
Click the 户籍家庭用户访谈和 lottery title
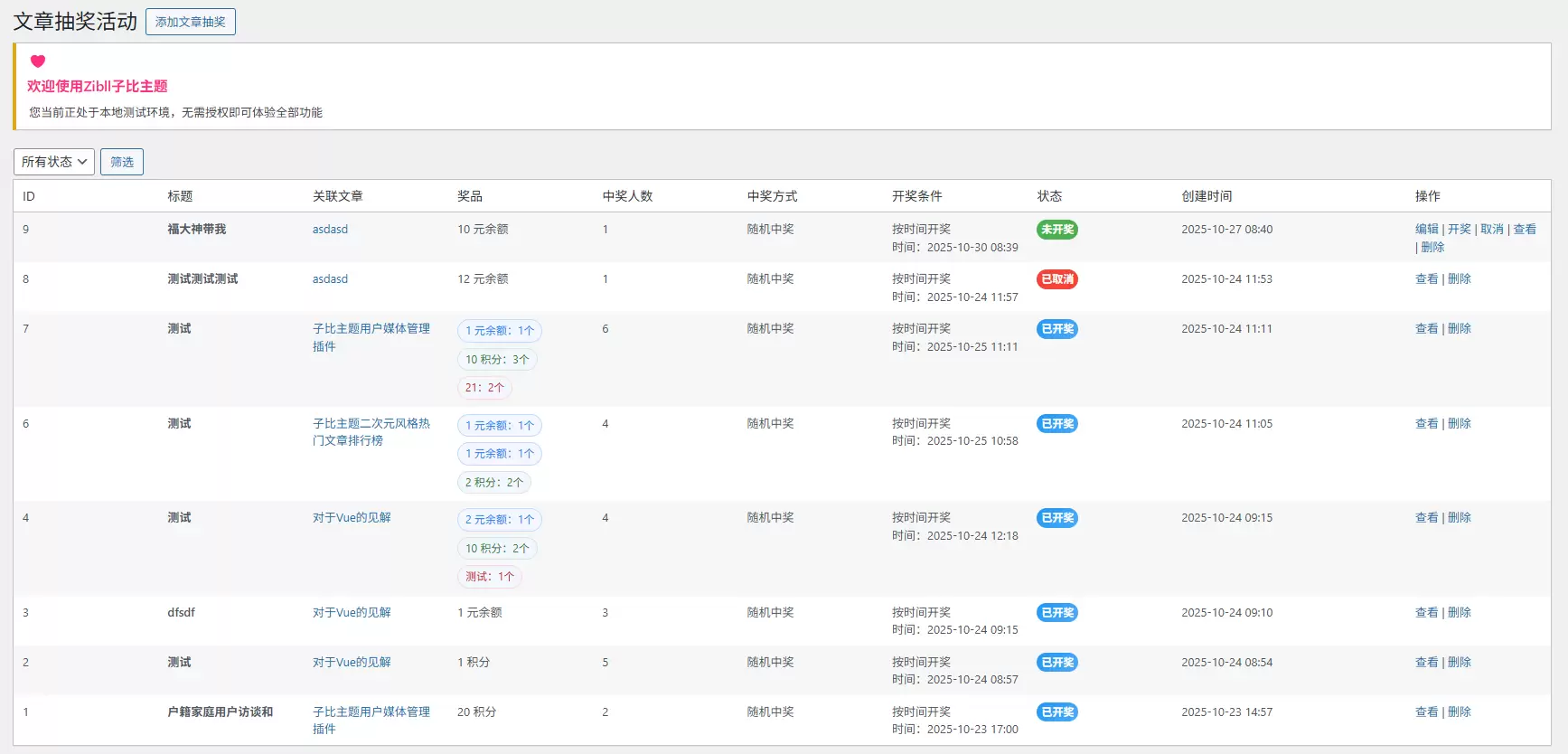(x=220, y=712)
